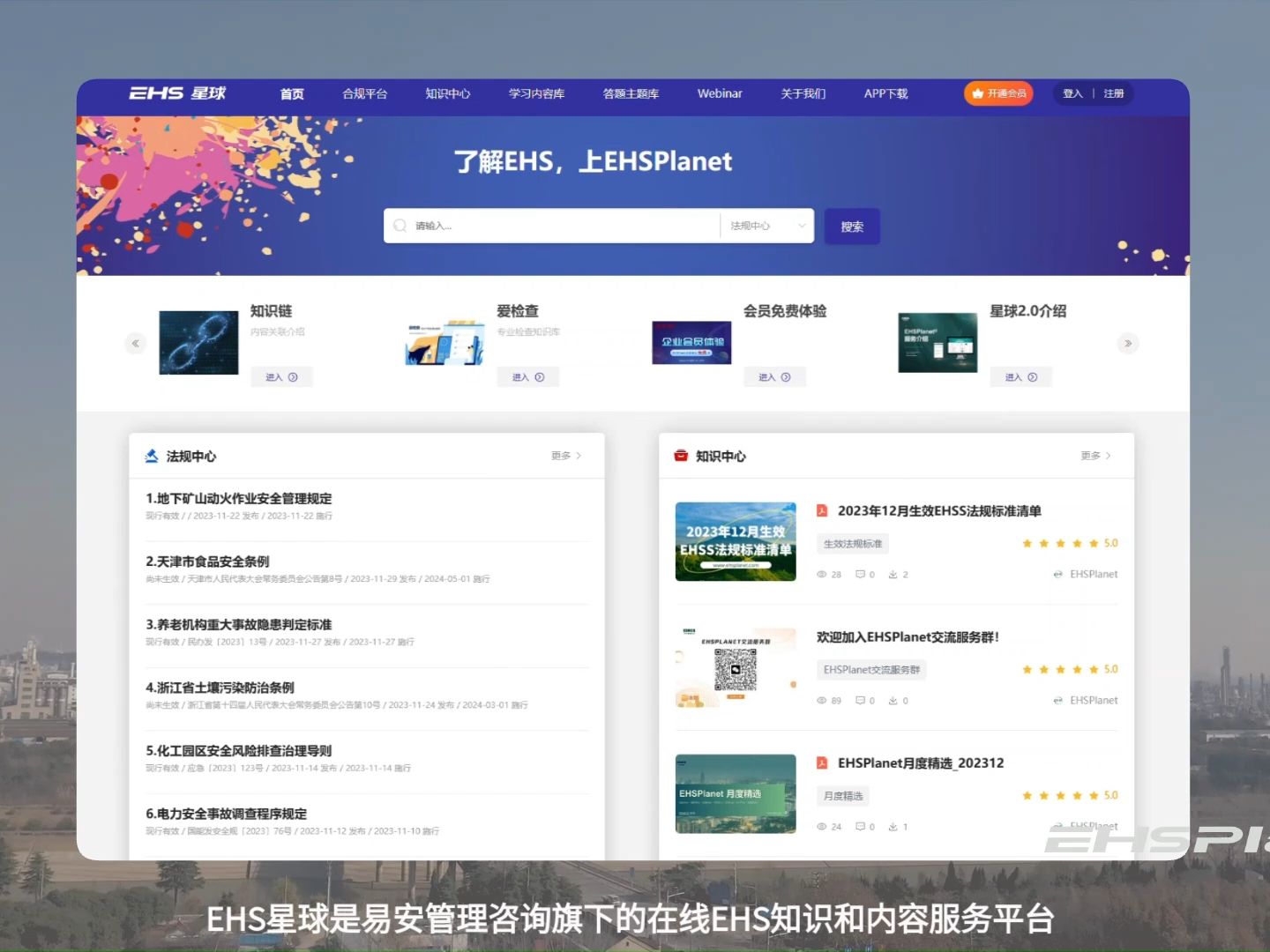Open 2.天津市食品安全条例
Screen dimensions: 1270x952
coord(207,562)
